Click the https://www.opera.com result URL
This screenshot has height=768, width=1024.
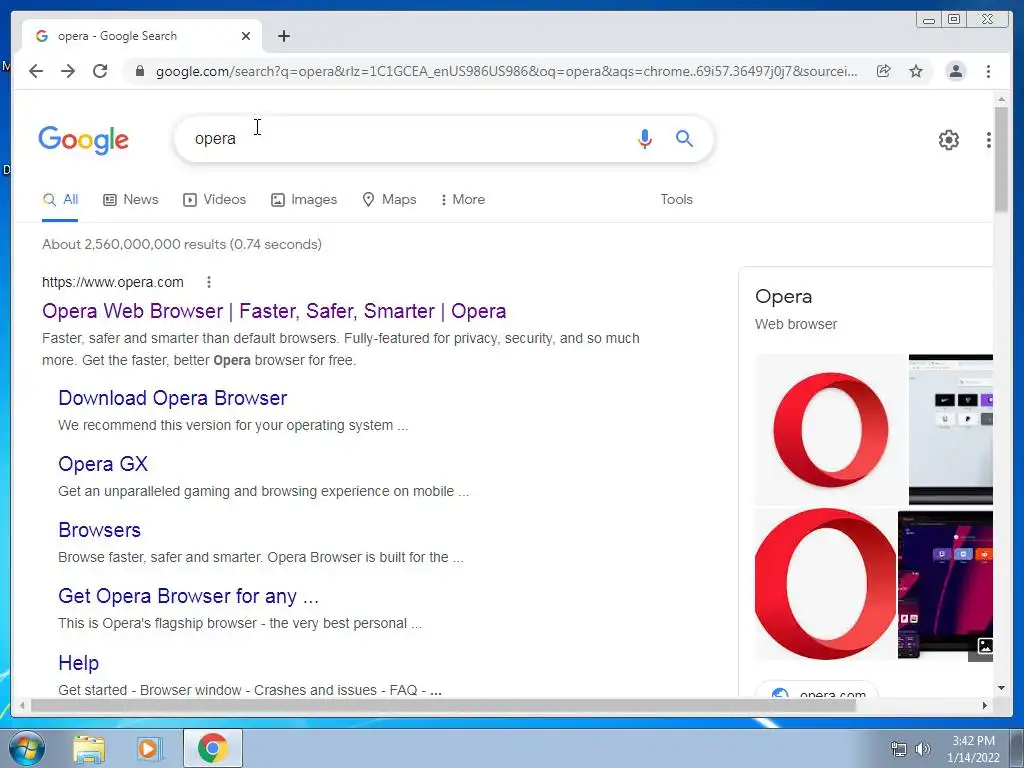(112, 282)
